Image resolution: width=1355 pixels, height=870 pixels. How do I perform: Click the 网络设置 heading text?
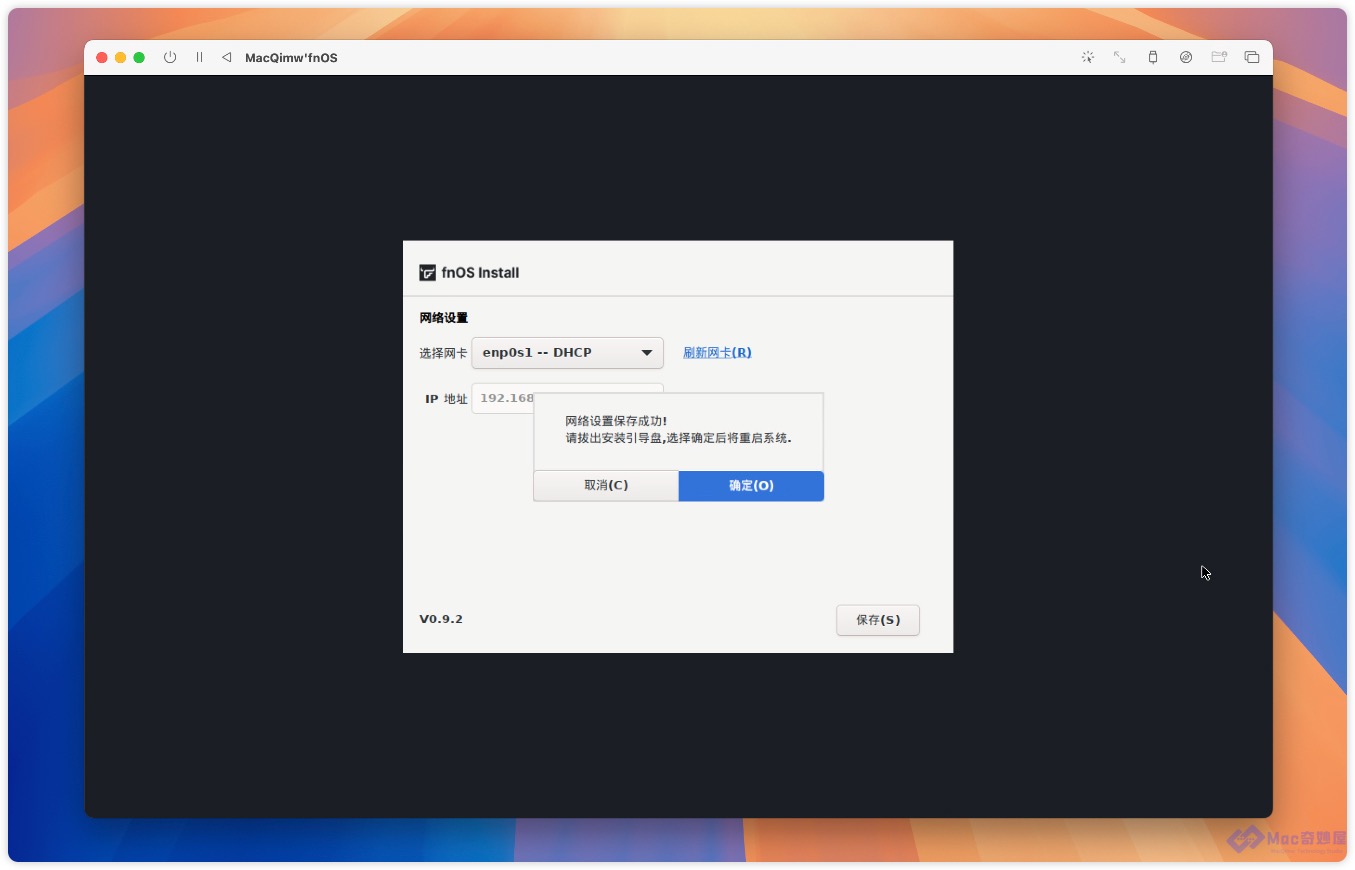tap(444, 318)
